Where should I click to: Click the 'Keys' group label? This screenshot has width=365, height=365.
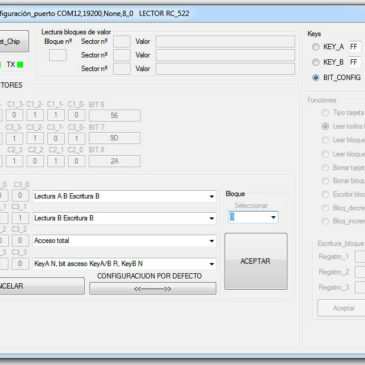pyautogui.click(x=314, y=34)
